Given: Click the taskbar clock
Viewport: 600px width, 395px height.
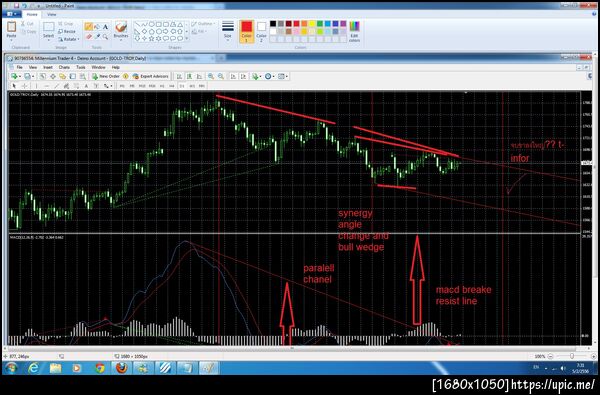Looking at the screenshot, I should tap(579, 368).
